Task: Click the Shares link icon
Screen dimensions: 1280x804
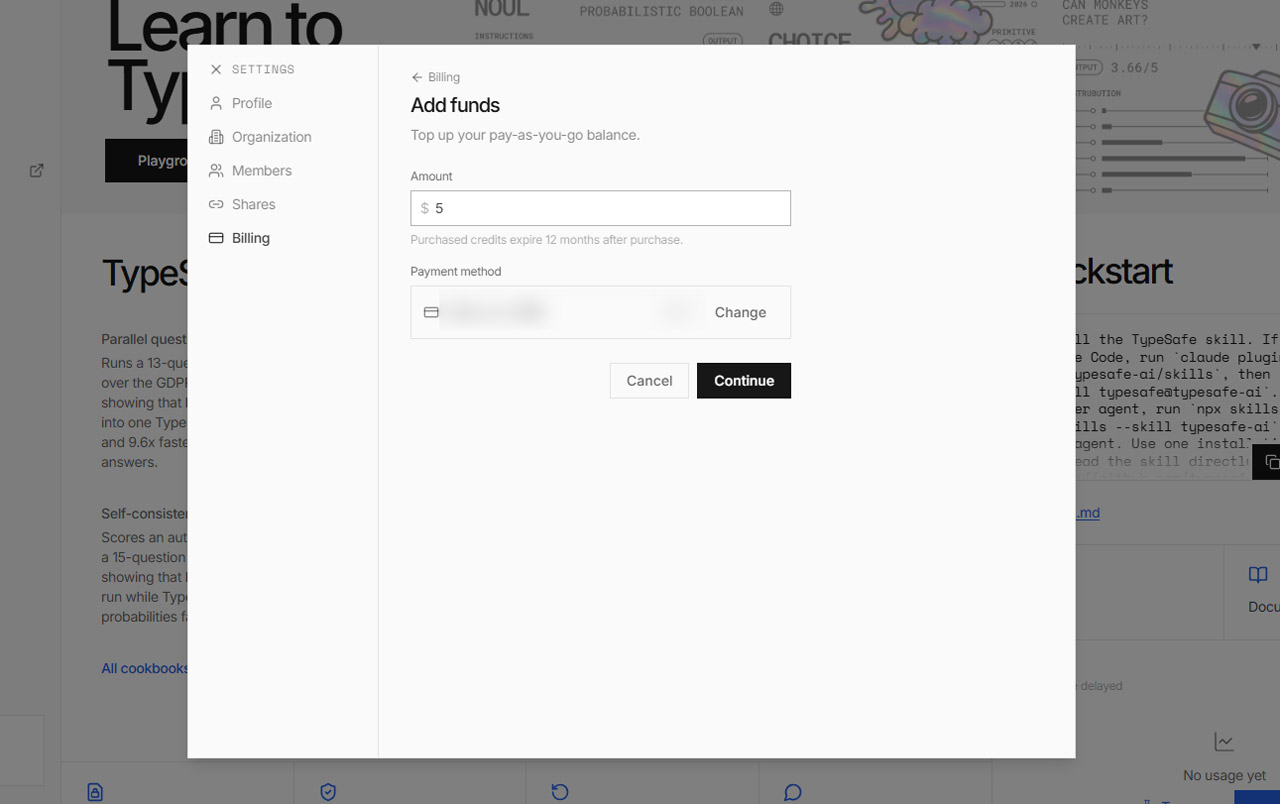Action: pos(216,204)
